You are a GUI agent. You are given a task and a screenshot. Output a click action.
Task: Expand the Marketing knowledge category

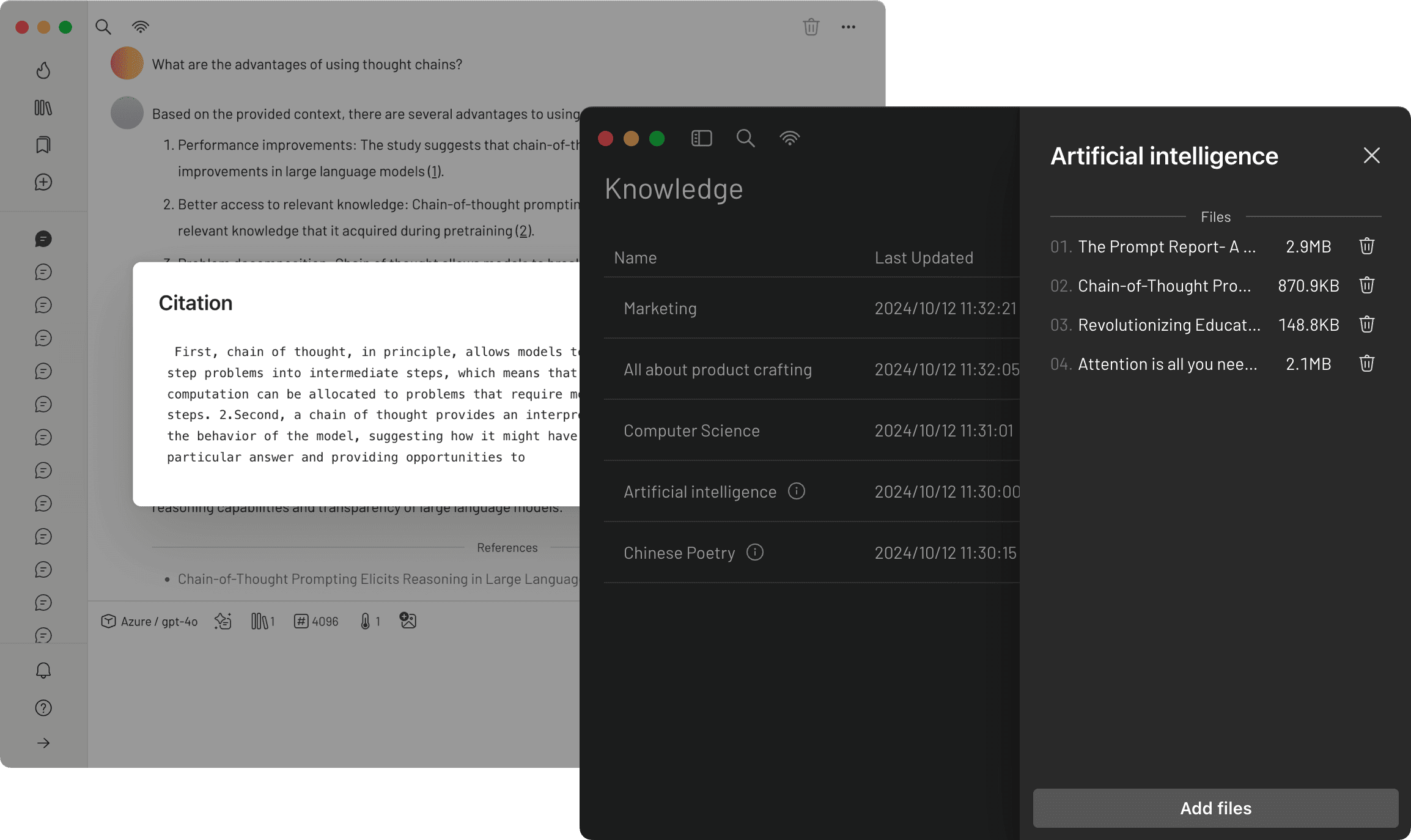coord(659,307)
